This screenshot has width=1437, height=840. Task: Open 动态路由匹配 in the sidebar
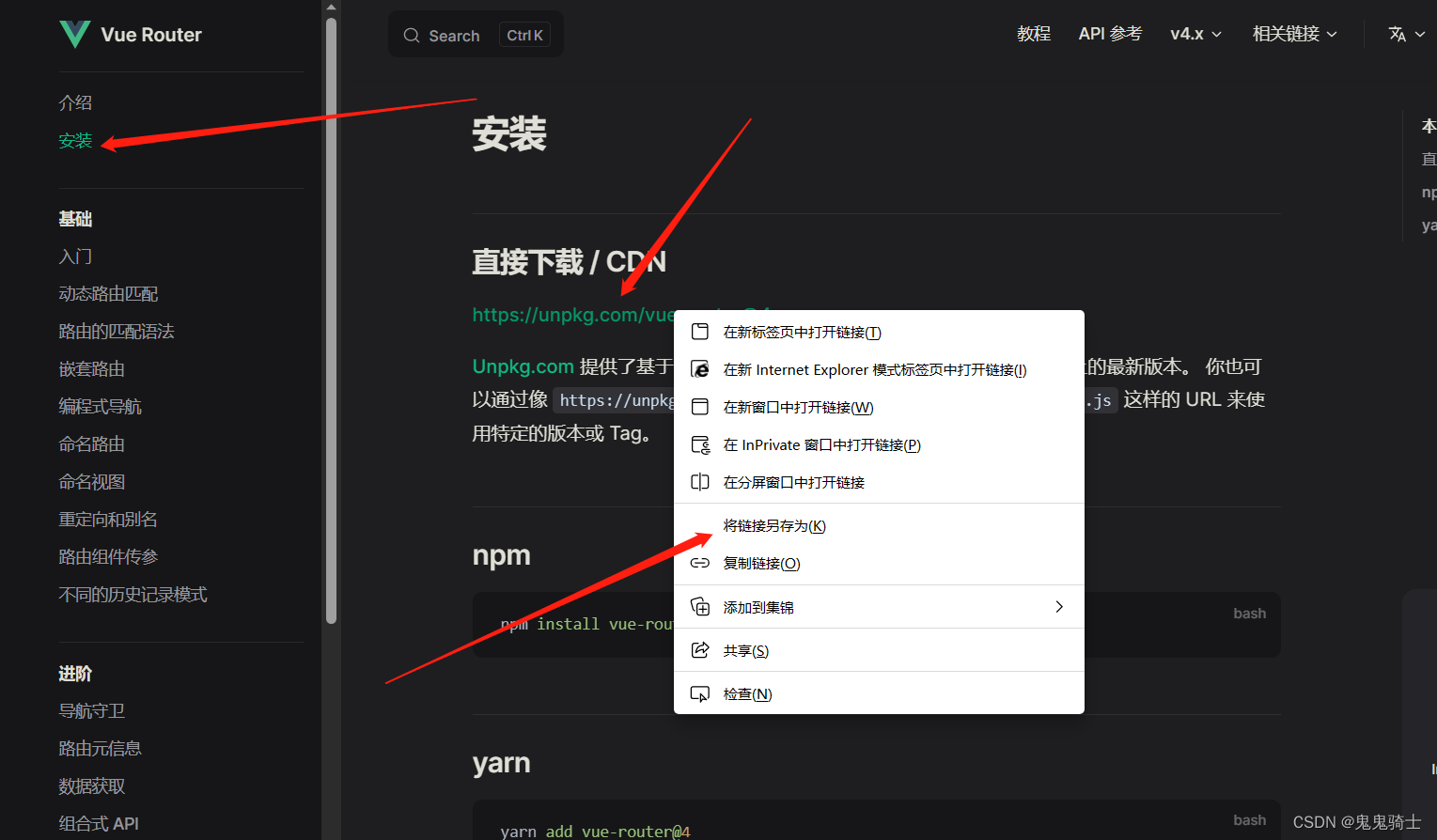(108, 294)
